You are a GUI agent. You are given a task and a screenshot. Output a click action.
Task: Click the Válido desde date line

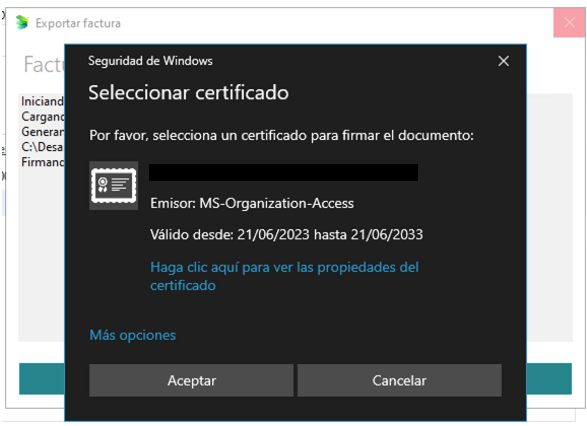[286, 235]
